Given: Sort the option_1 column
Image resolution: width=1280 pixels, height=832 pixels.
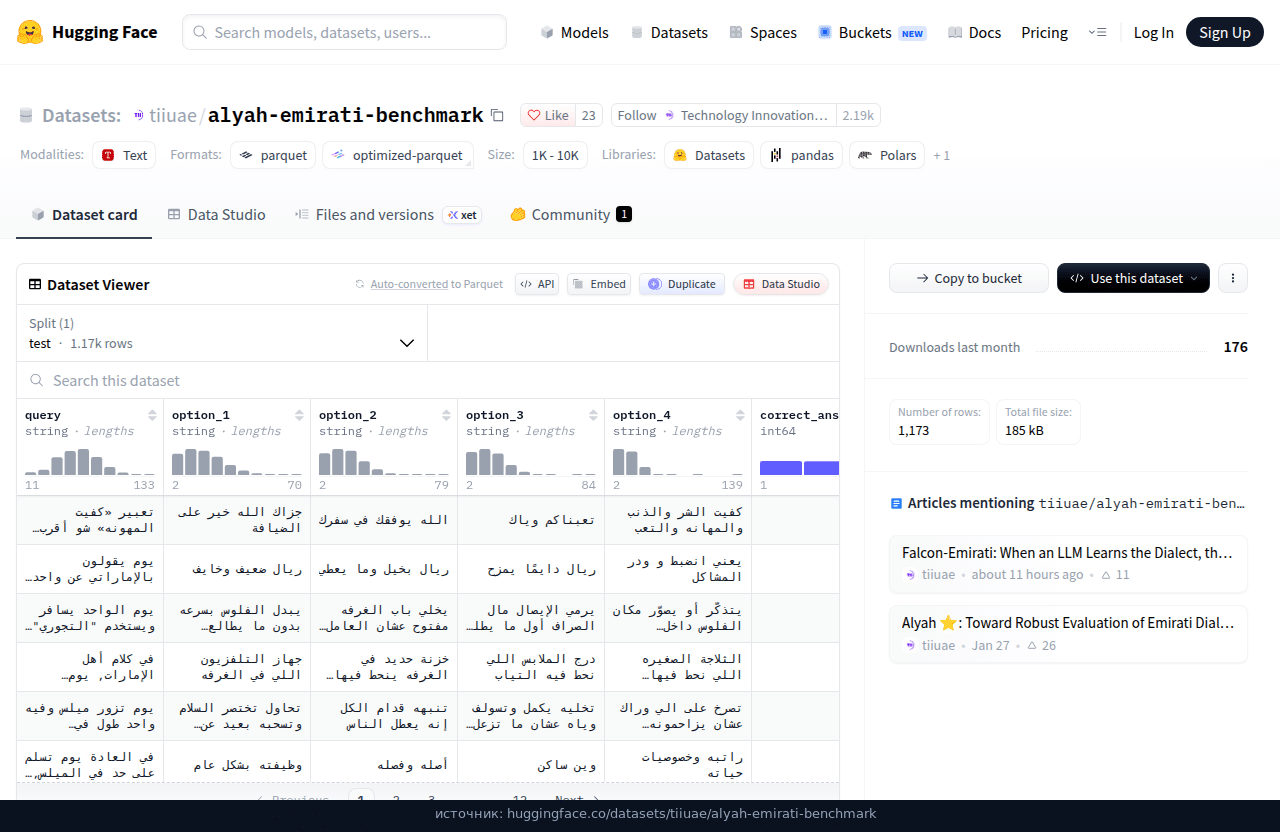Looking at the screenshot, I should coord(299,415).
